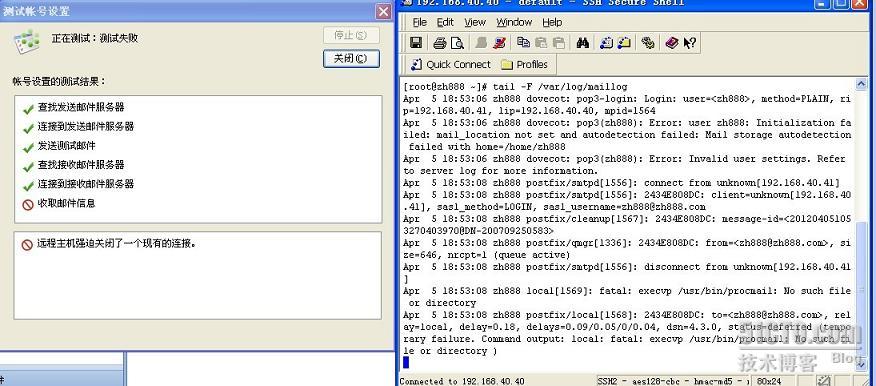Save the SSH session with the floppy icon
This screenshot has height=386, width=876.
tap(416, 42)
